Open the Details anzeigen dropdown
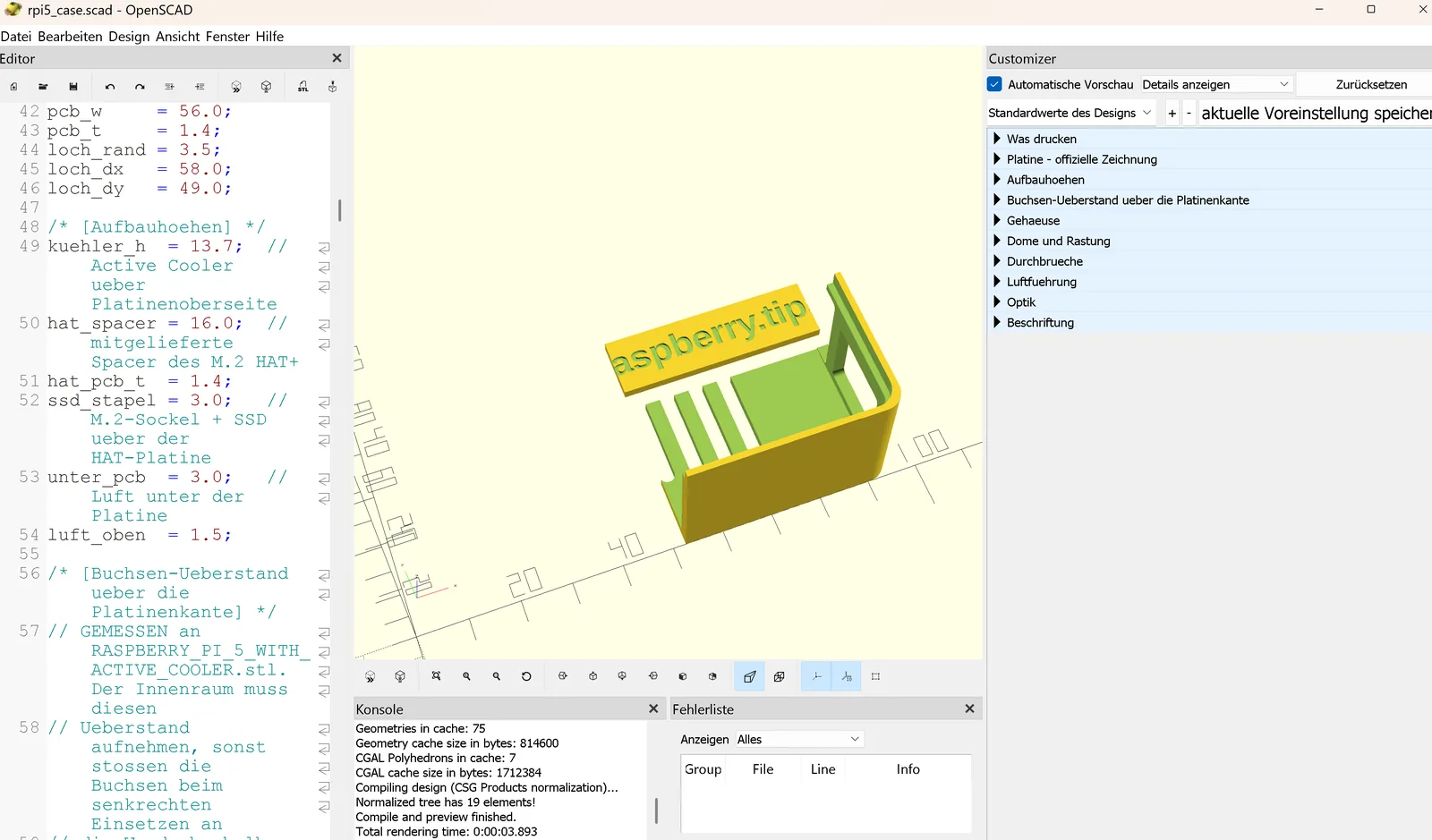 tap(1215, 84)
